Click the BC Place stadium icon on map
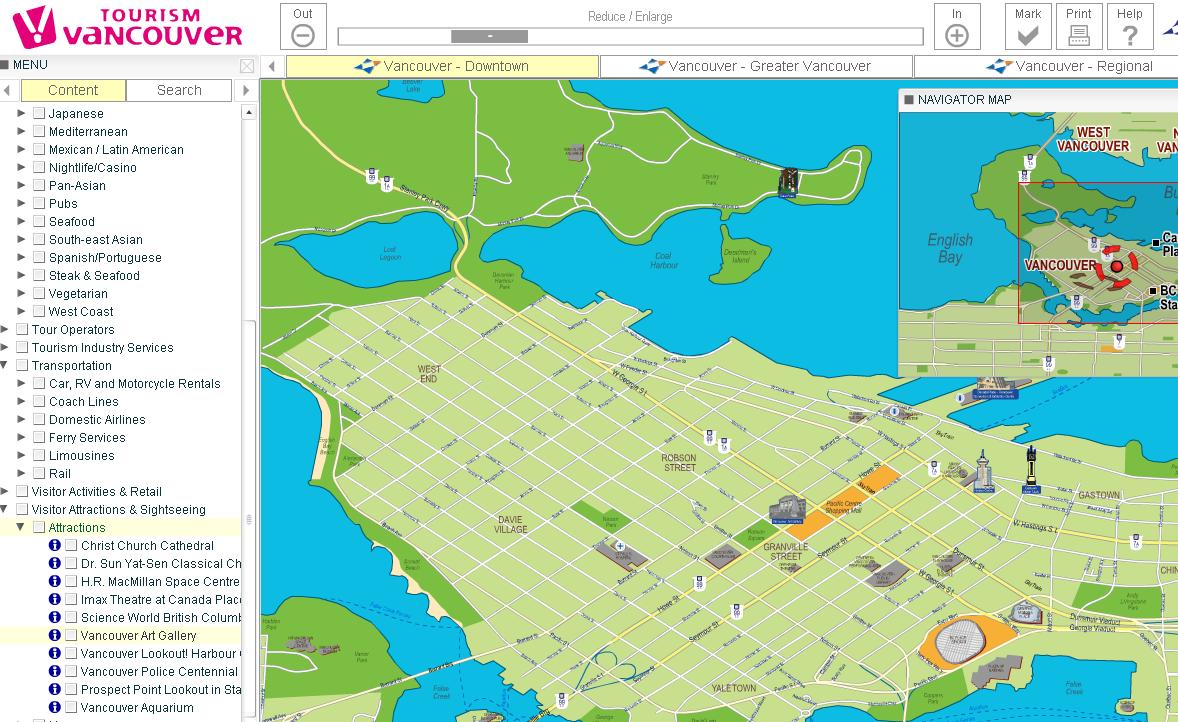 coord(959,642)
